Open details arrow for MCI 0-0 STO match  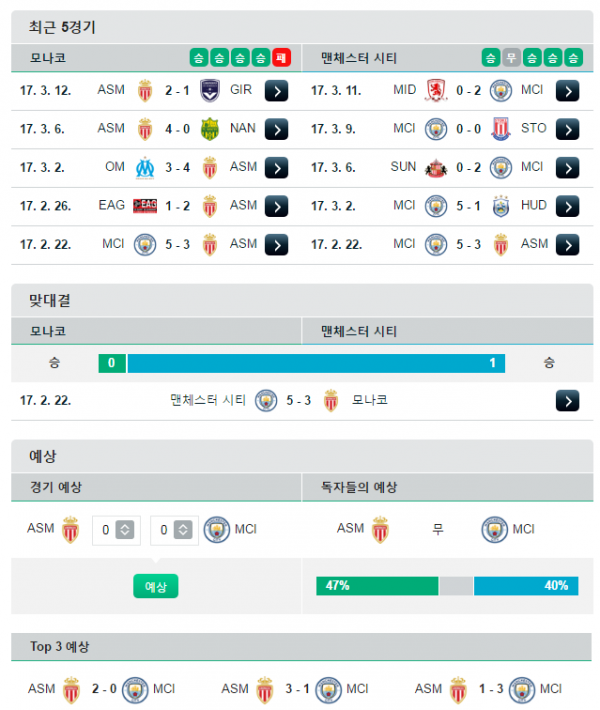click(x=567, y=130)
